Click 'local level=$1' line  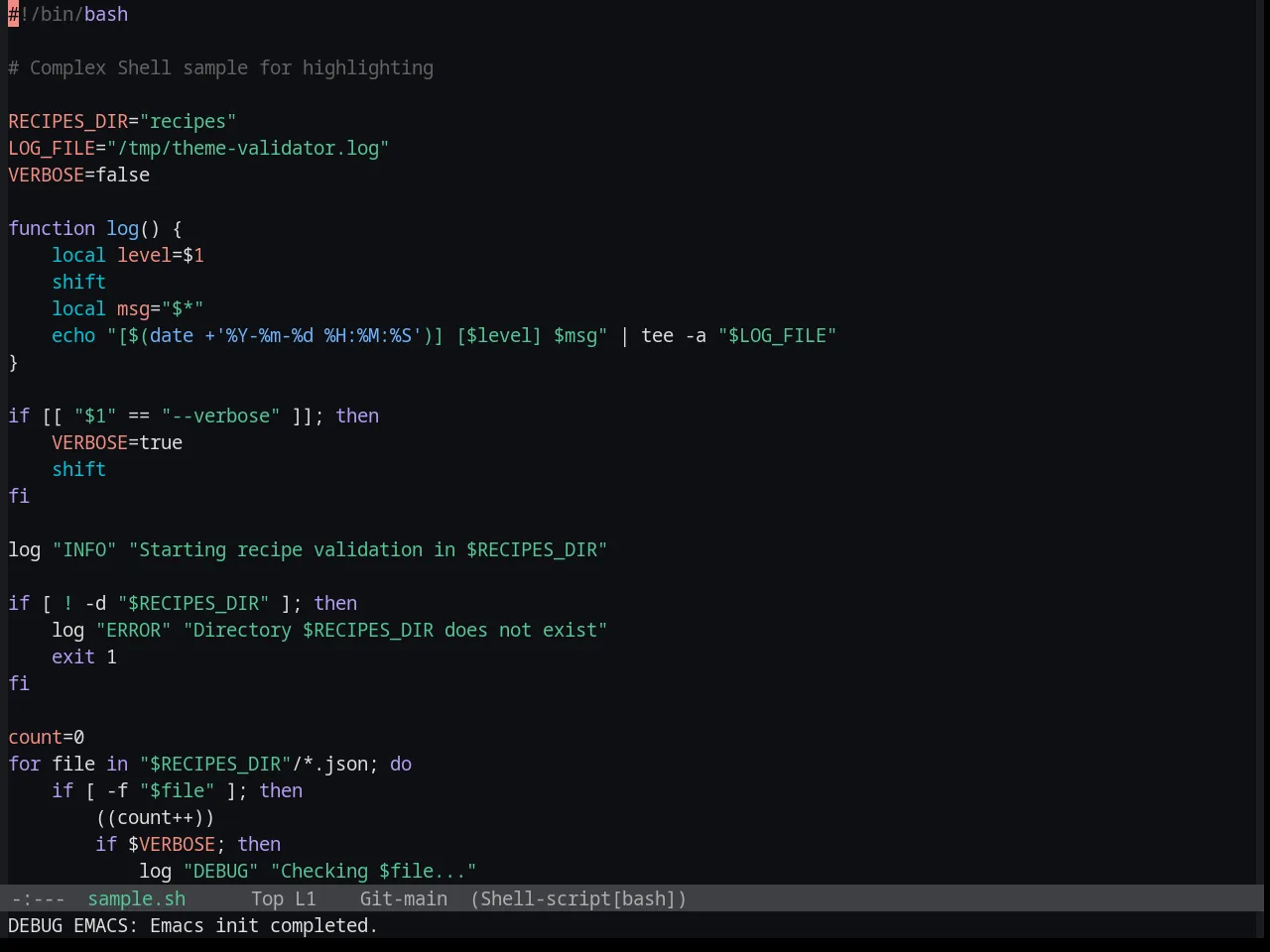click(x=128, y=255)
